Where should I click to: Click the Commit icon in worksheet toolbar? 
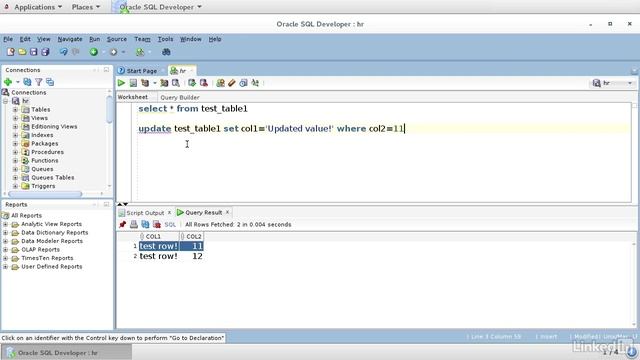192,83
